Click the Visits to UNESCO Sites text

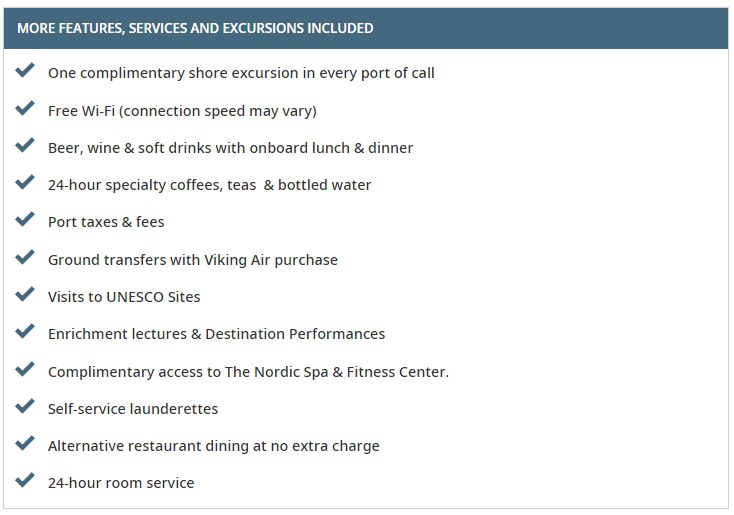click(x=124, y=297)
